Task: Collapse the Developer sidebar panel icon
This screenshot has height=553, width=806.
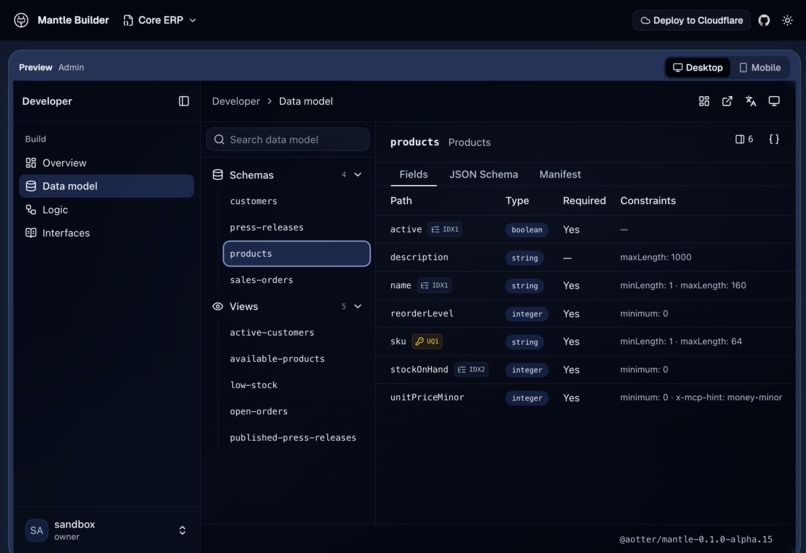Action: click(x=184, y=101)
